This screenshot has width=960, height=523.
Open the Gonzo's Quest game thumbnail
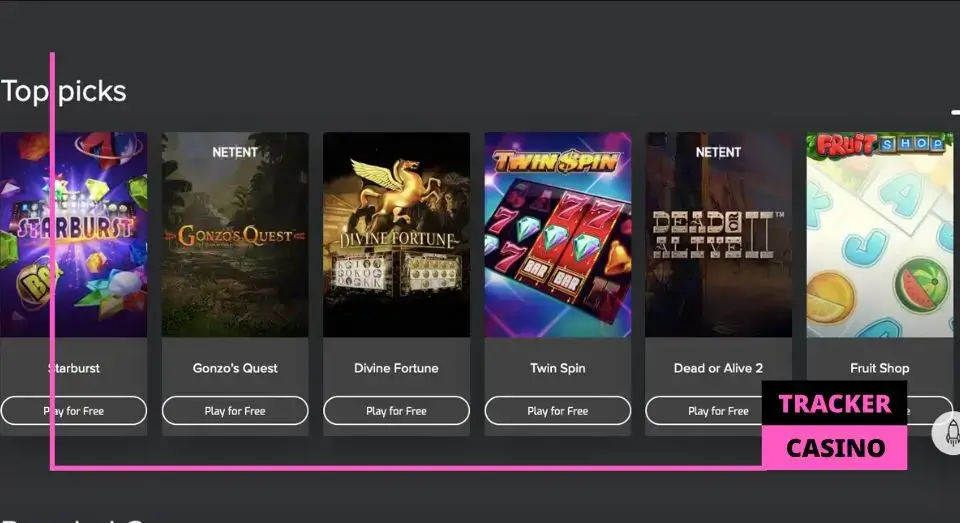235,235
